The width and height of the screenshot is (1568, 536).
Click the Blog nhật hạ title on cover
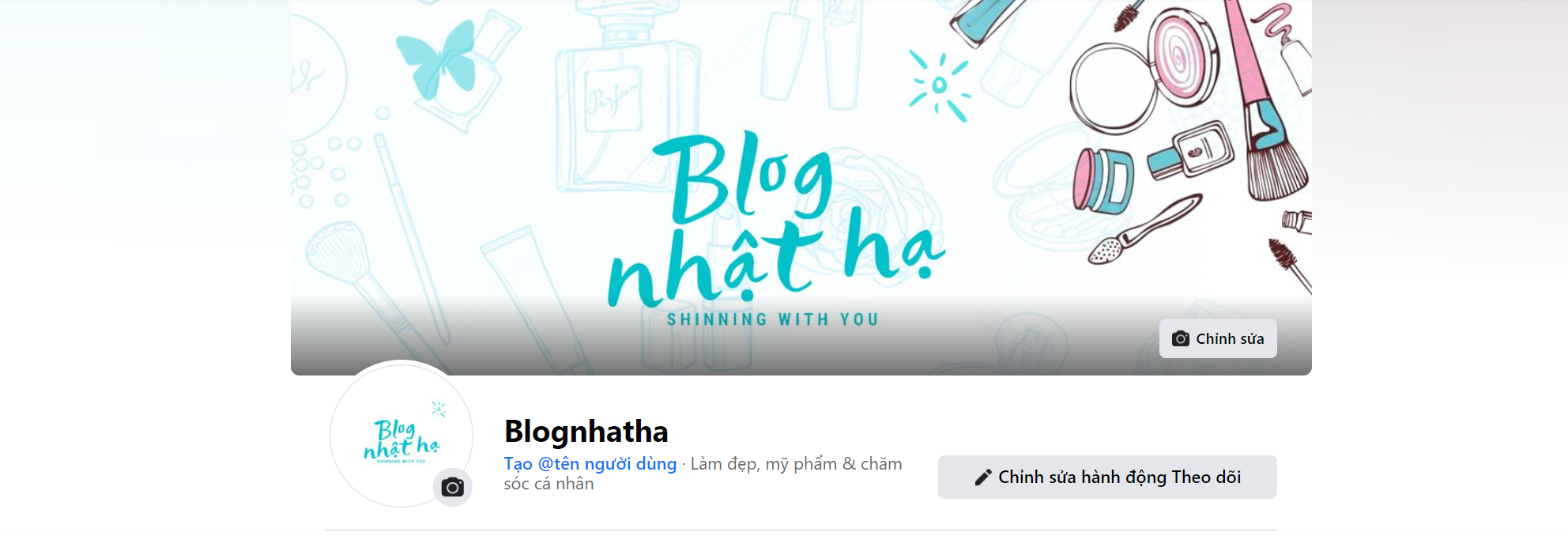[776, 221]
